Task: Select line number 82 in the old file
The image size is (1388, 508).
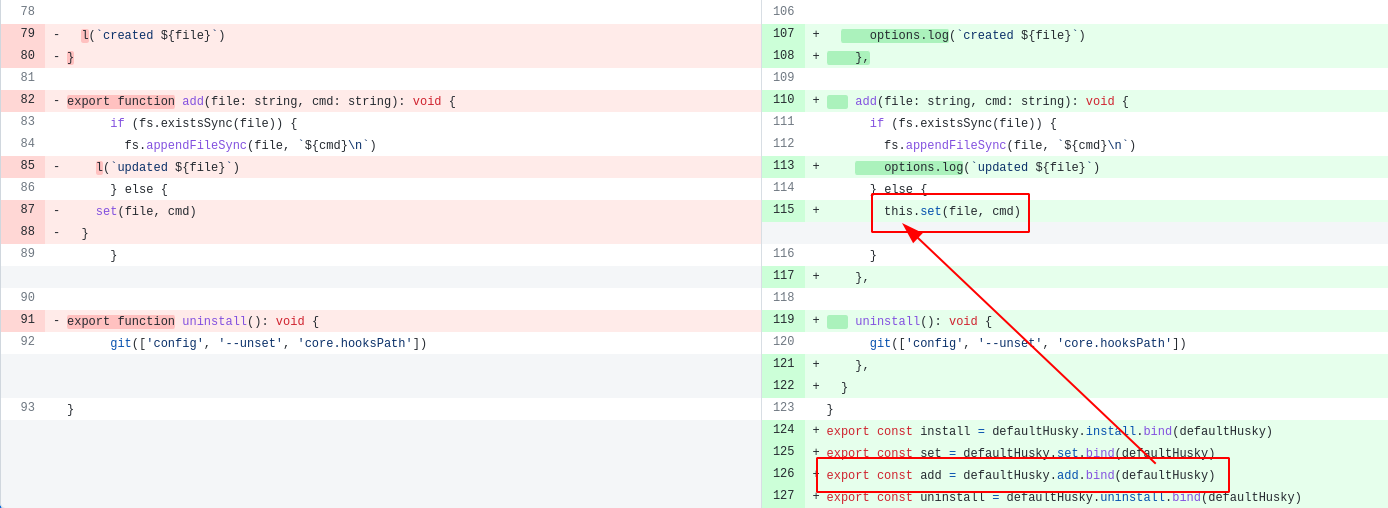Action: [27, 101]
